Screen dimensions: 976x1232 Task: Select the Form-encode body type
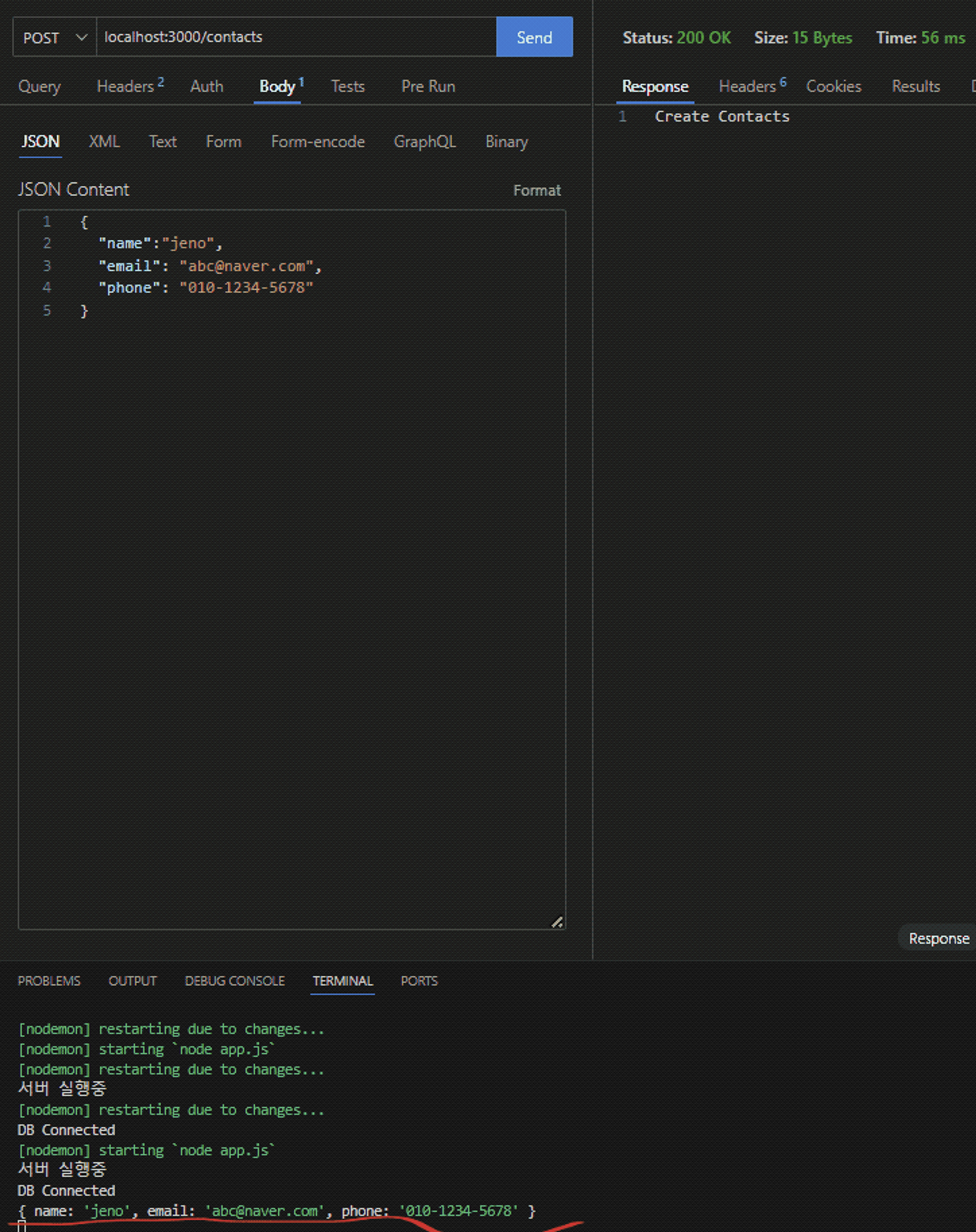[x=318, y=141]
